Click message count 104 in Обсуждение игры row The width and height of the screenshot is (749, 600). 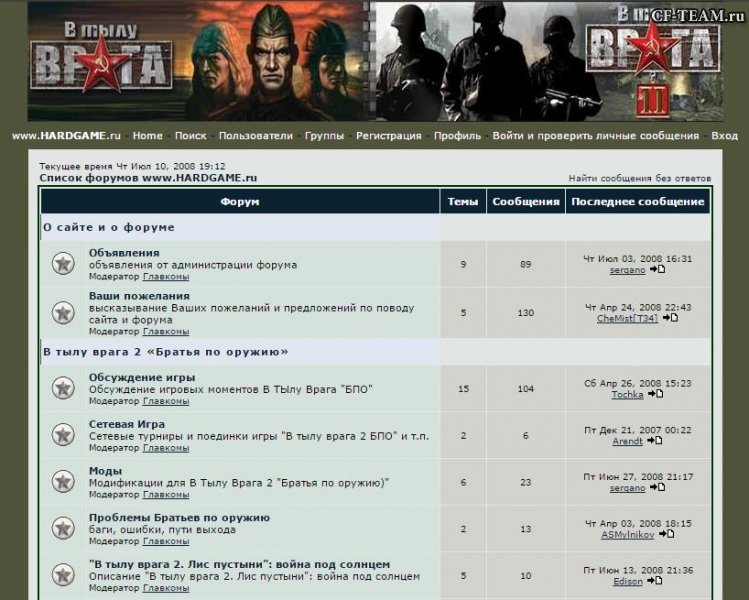click(526, 389)
